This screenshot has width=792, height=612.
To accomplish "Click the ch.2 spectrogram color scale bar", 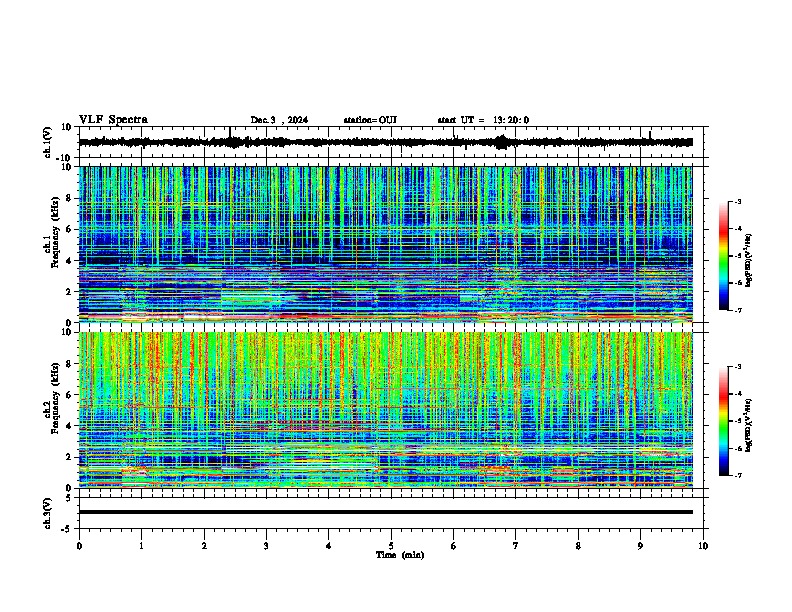I will click(x=724, y=421).
